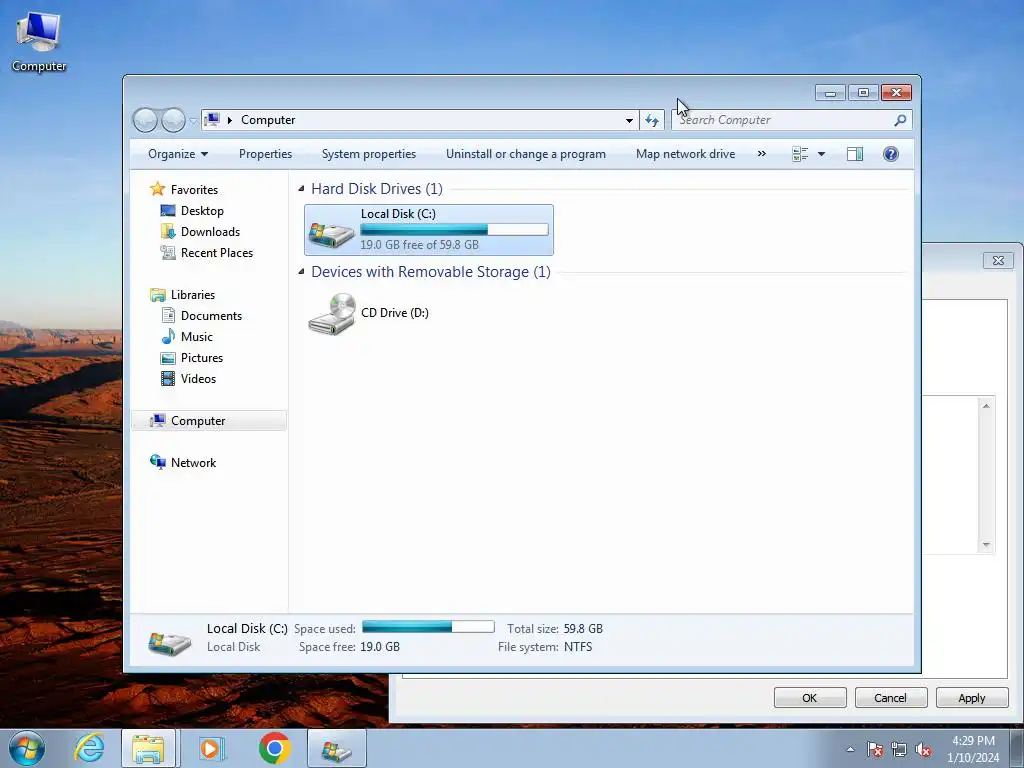Open Help with the question mark icon
The width and height of the screenshot is (1024, 768).
[891, 154]
